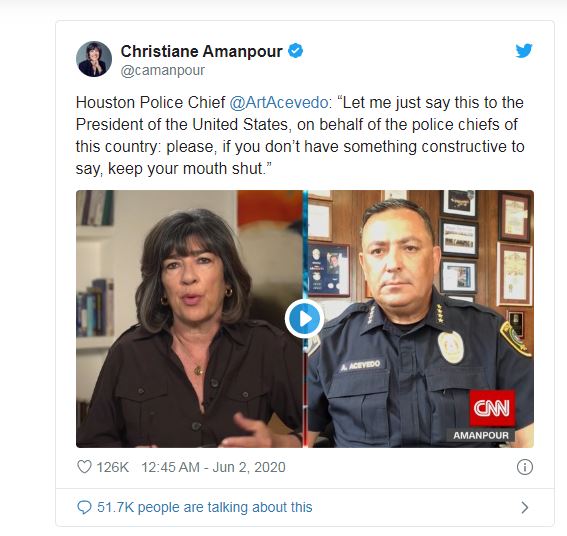Click the blue verified checkmark badge
Image resolution: width=567 pixels, height=536 pixels.
[295, 51]
